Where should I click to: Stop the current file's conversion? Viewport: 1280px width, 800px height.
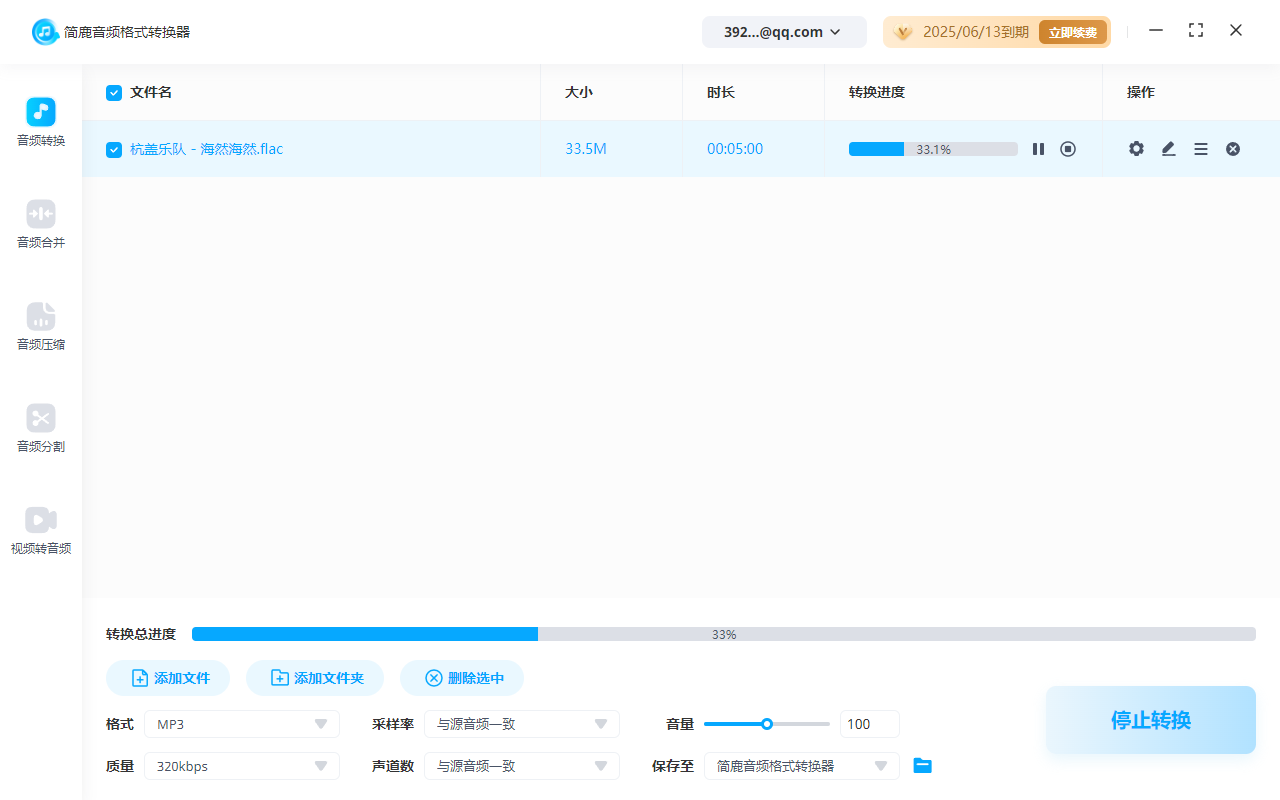point(1068,149)
